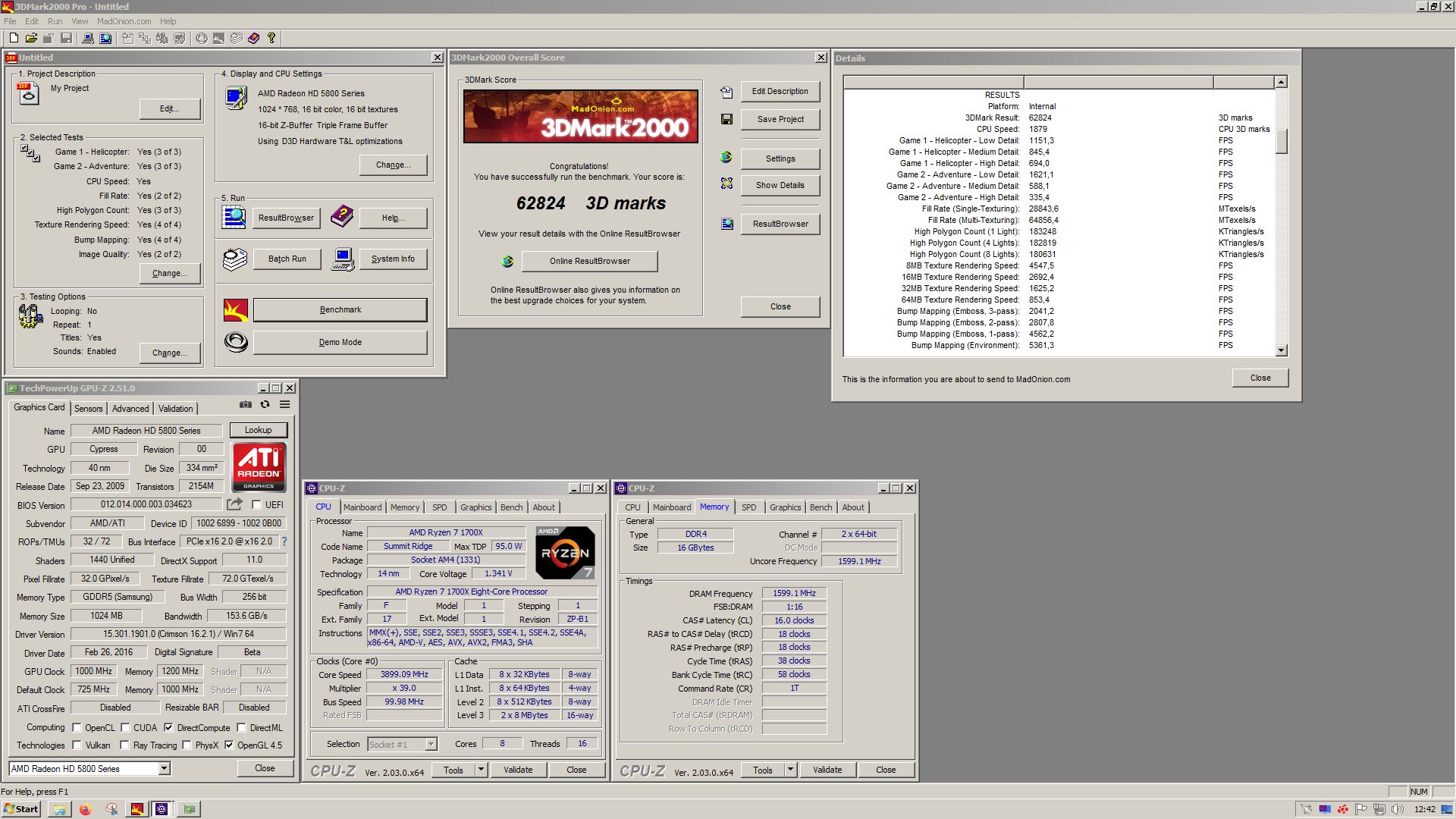Expand Tools dropdown arrow in CPU-Z Memory window
Screen dimensions: 1456x819
coord(790,770)
